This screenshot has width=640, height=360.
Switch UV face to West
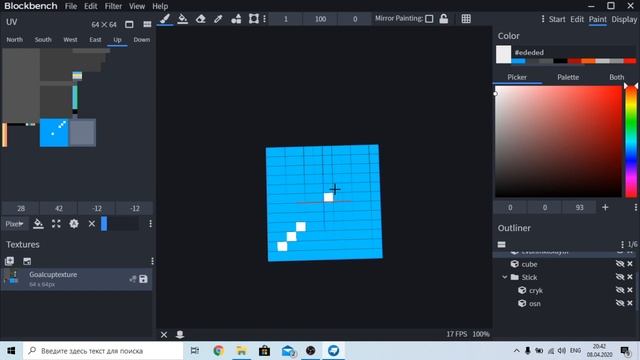pos(70,40)
